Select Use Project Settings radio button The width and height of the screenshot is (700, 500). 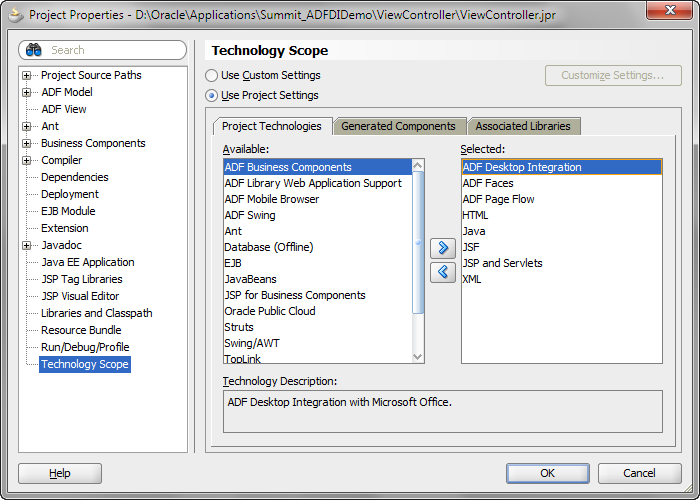[211, 96]
